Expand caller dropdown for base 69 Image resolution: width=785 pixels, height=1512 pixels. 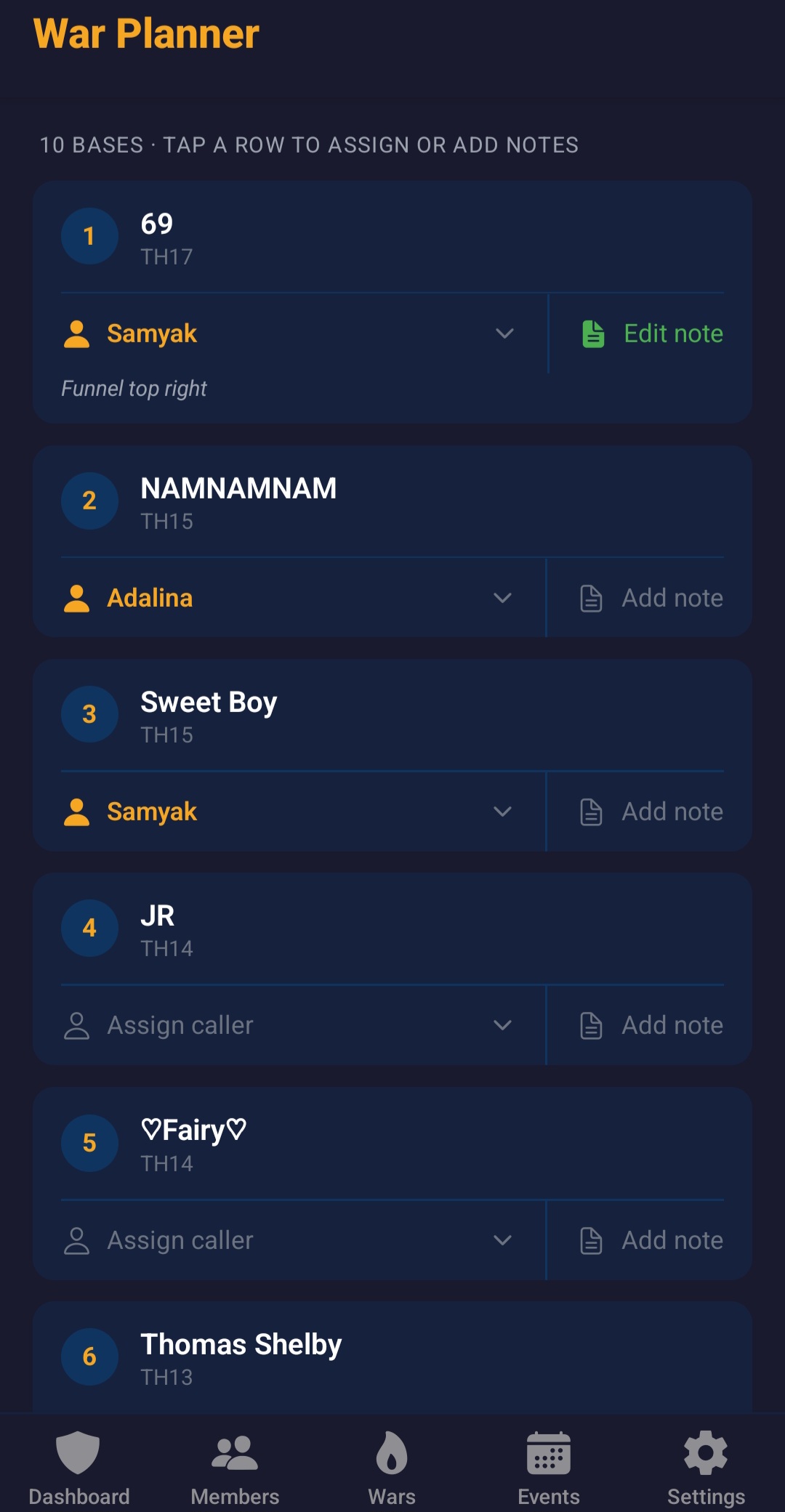(x=504, y=333)
